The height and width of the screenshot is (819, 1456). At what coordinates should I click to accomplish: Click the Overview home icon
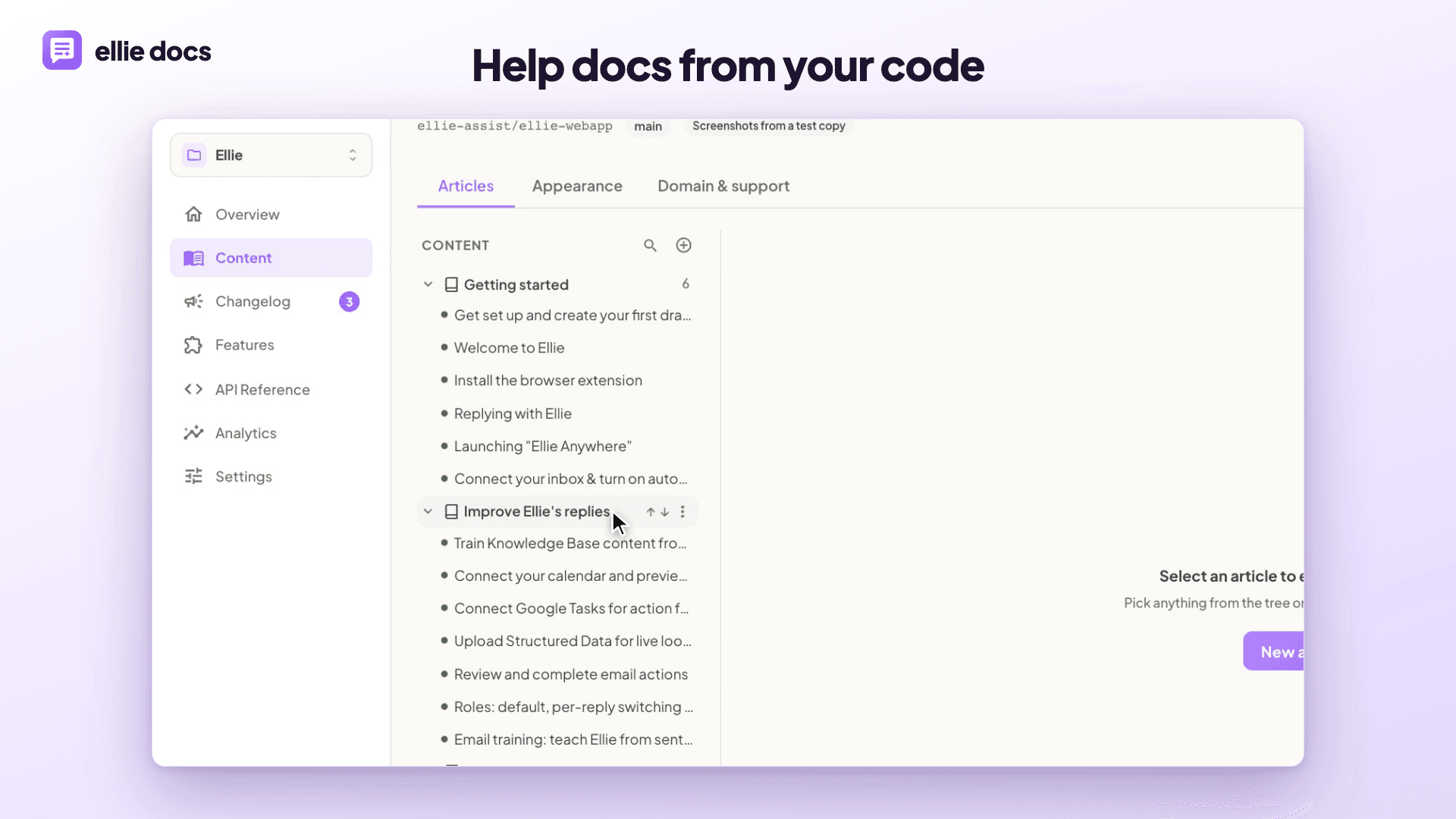(193, 215)
